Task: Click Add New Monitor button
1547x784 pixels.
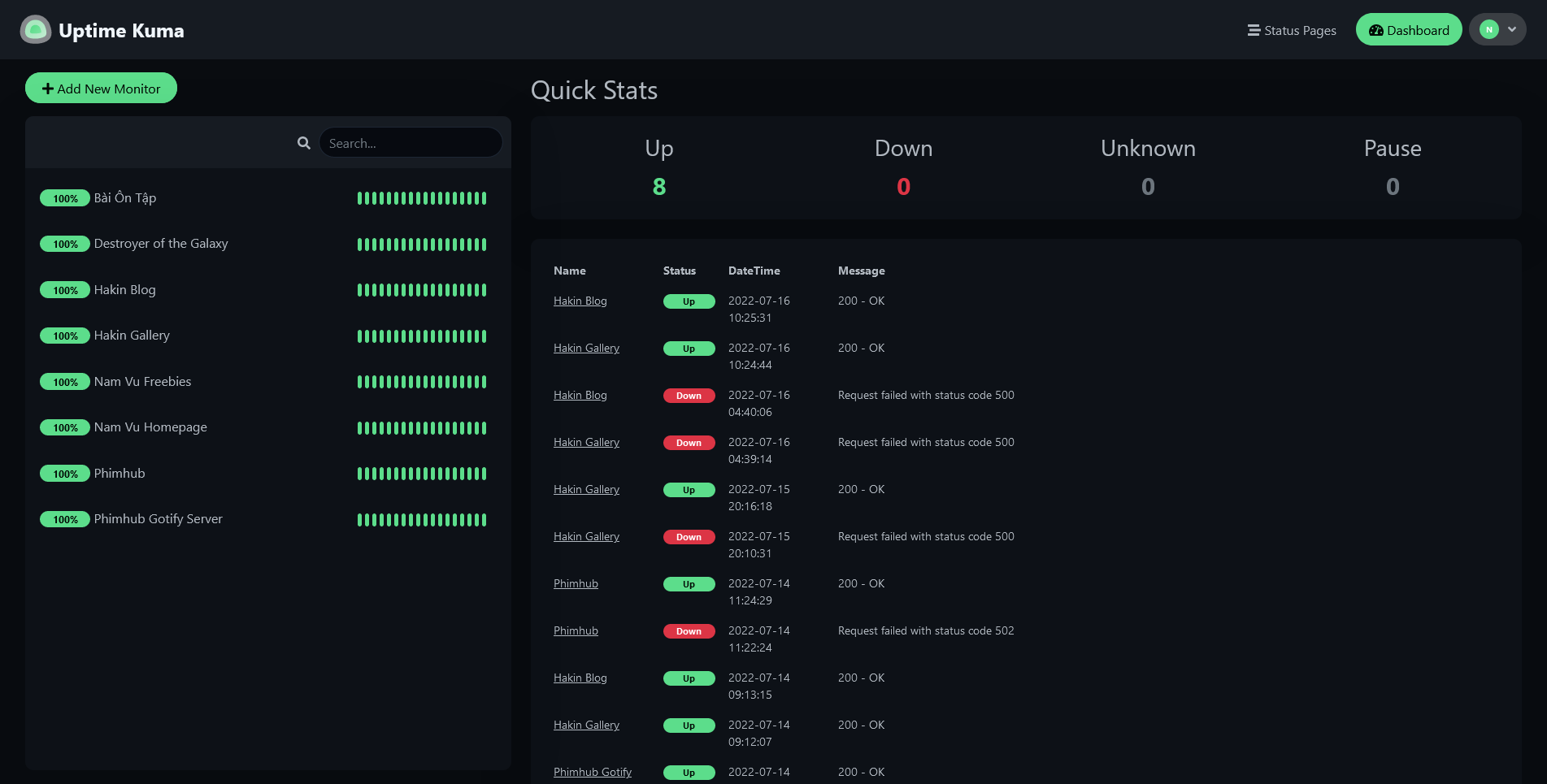Action: 101,89
